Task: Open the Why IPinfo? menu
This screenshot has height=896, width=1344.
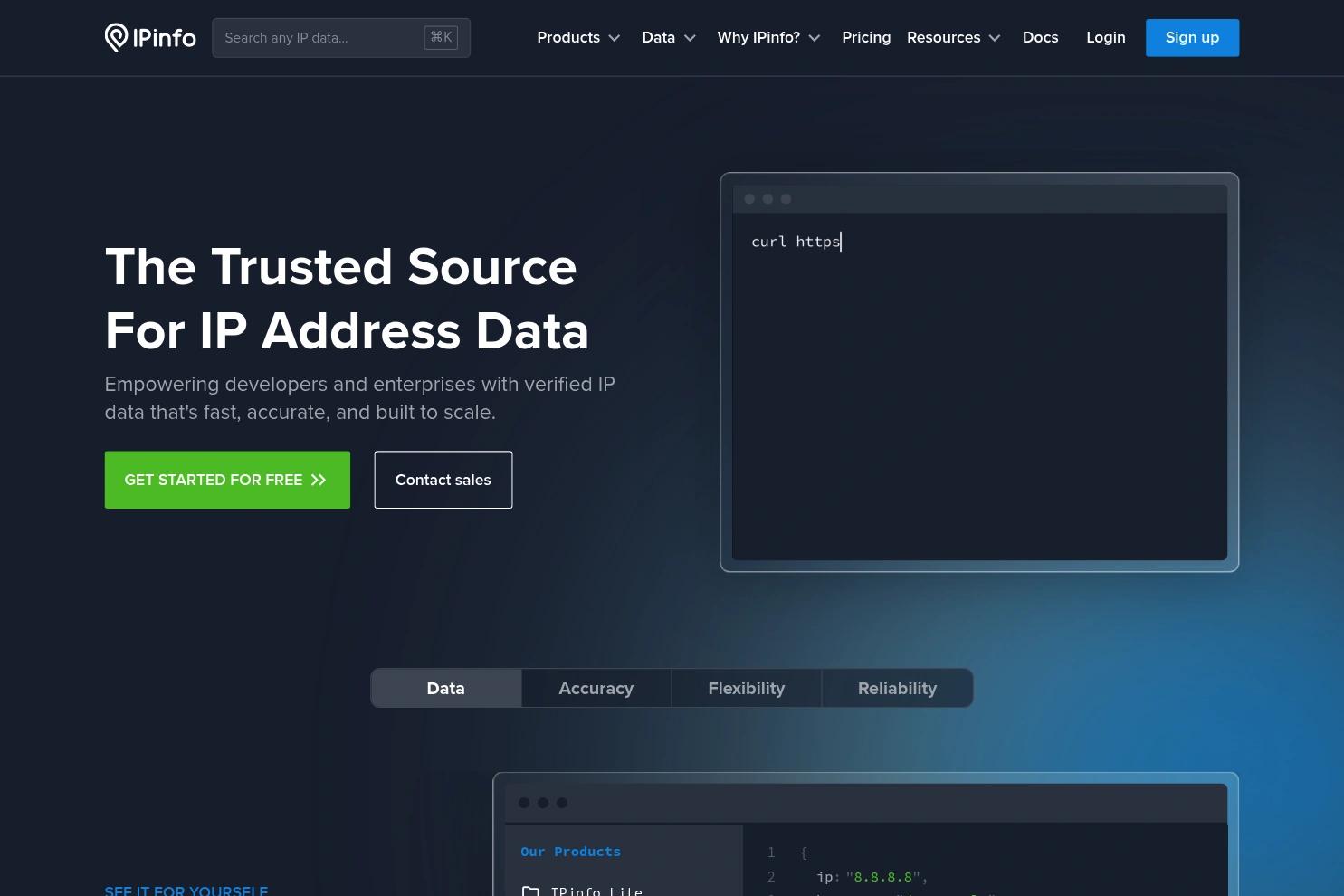Action: (x=768, y=37)
